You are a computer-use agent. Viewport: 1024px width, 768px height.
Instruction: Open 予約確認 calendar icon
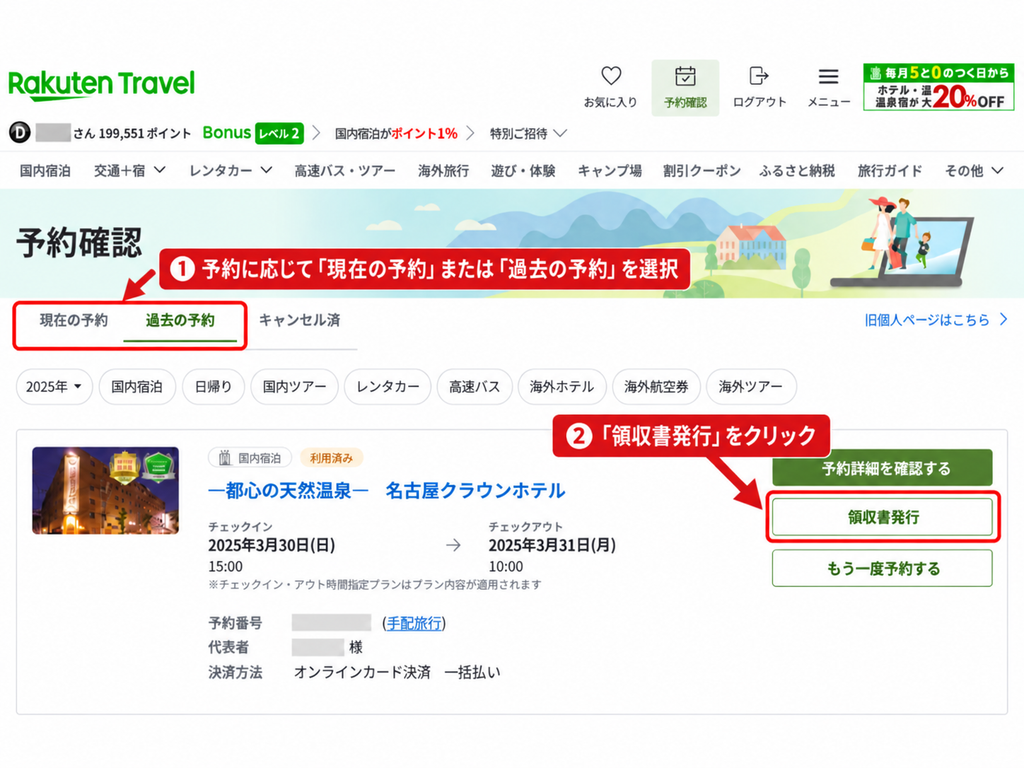click(685, 76)
